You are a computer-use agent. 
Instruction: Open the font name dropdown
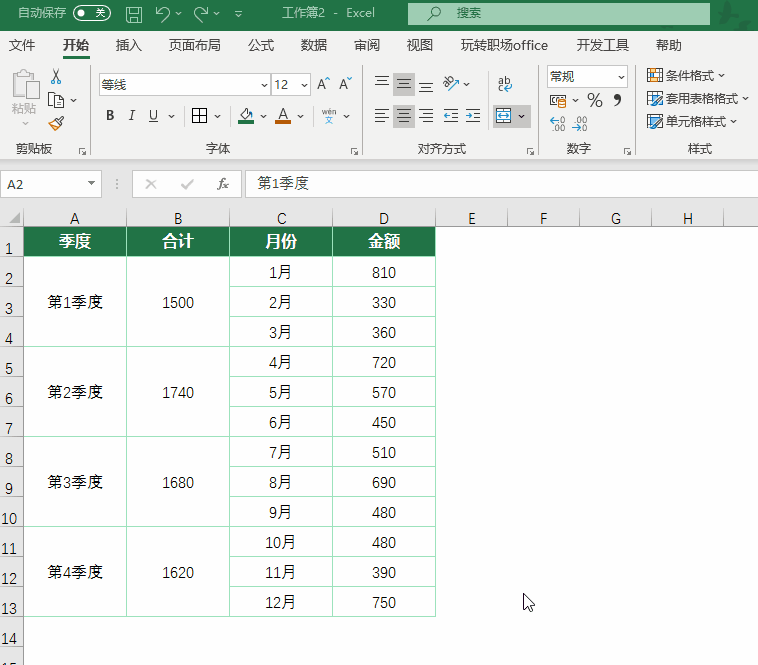click(x=264, y=85)
